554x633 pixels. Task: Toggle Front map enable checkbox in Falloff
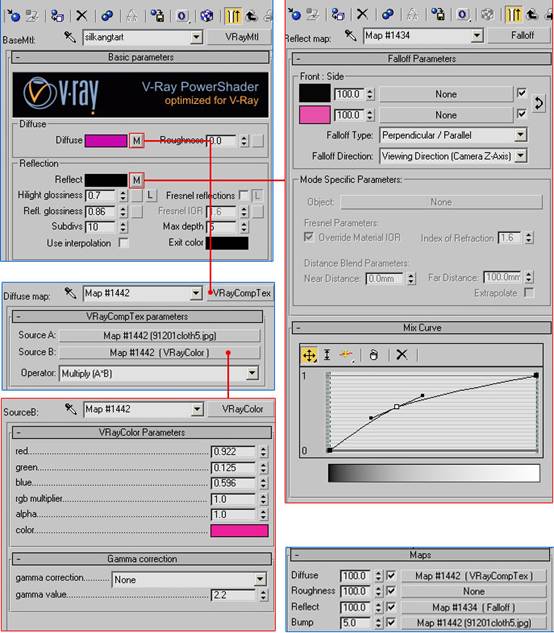click(x=522, y=93)
